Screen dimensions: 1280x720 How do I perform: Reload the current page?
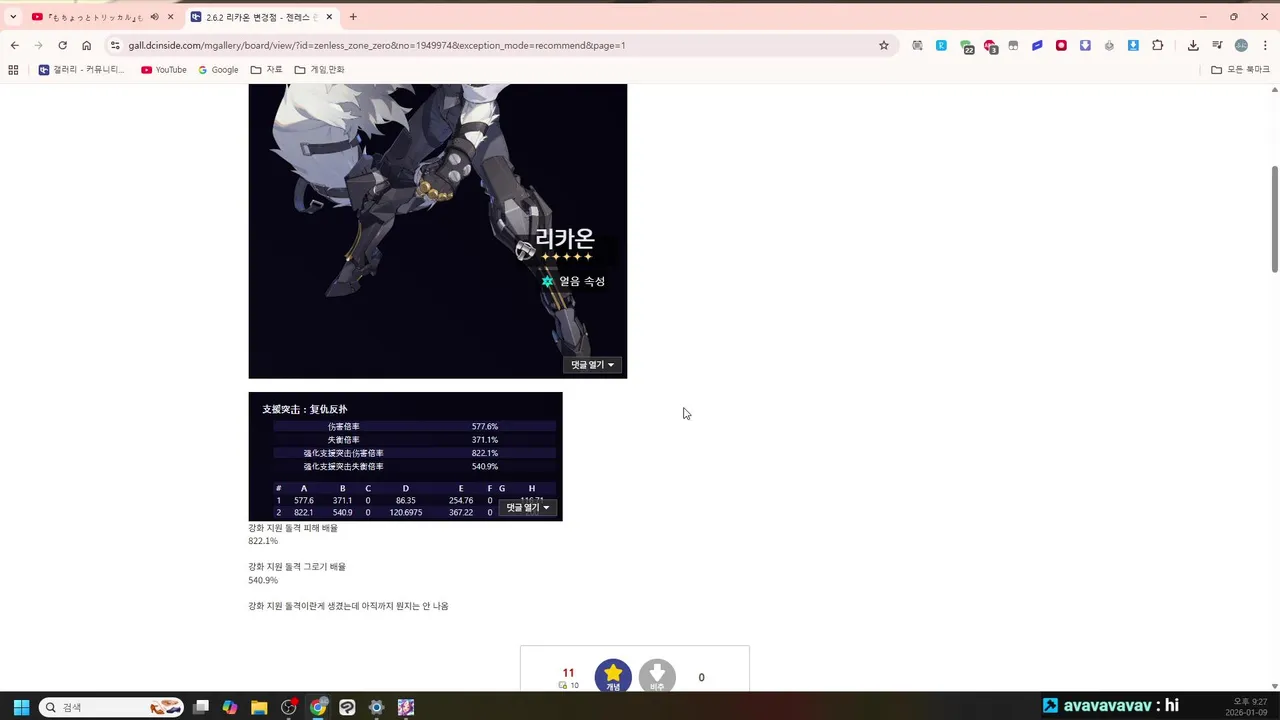(62, 45)
